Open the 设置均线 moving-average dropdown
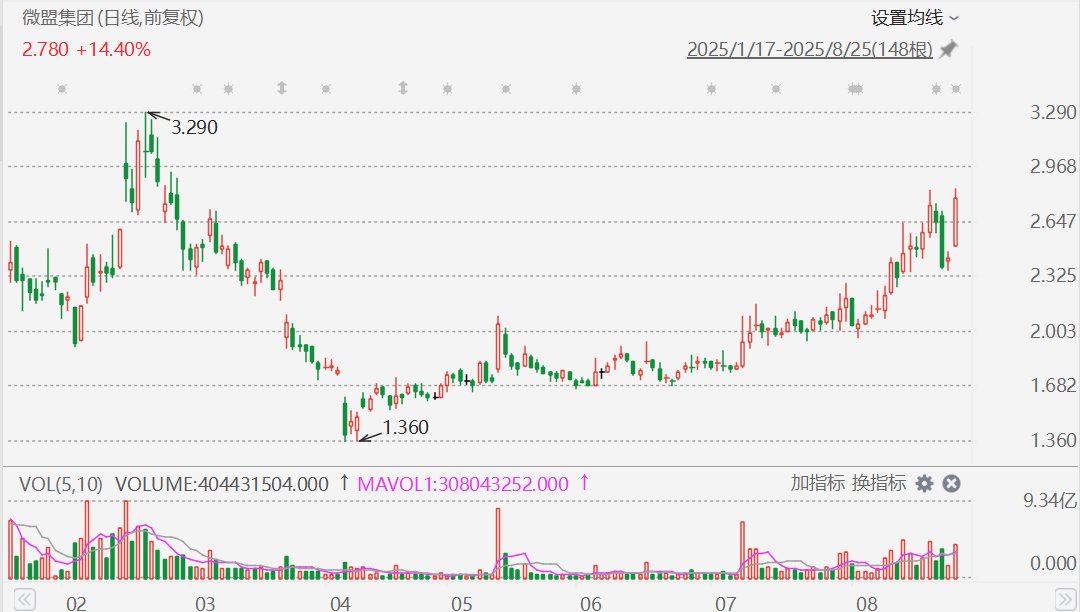1080x612 pixels. click(914, 18)
